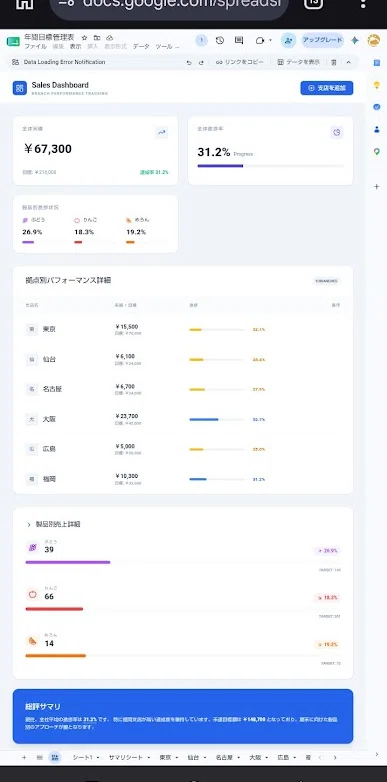Screen dimensions: 387x782
Task: Click the share people icon
Action: pyautogui.click(x=288, y=40)
